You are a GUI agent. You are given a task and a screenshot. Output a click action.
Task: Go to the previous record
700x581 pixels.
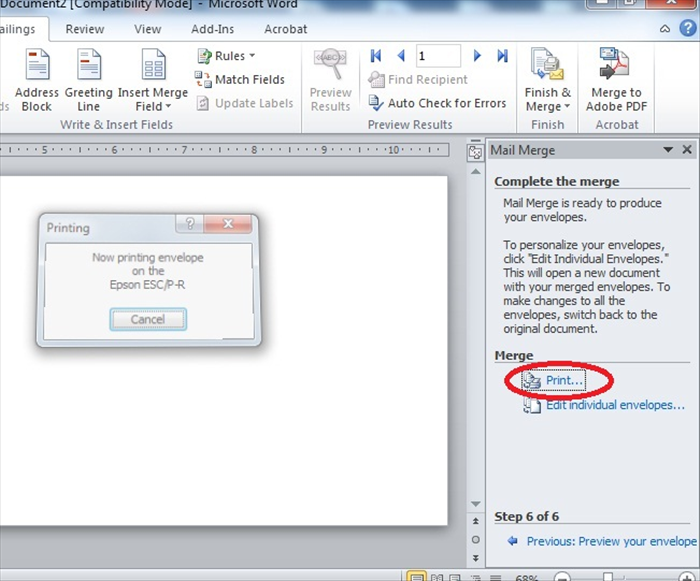[x=400, y=56]
